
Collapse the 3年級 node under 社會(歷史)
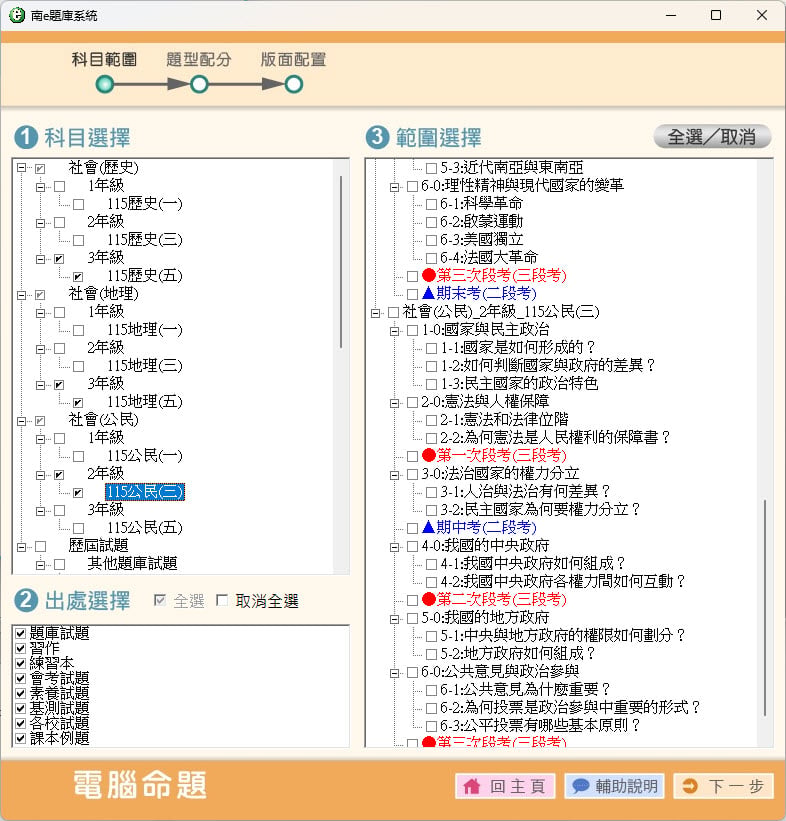pyautogui.click(x=40, y=259)
